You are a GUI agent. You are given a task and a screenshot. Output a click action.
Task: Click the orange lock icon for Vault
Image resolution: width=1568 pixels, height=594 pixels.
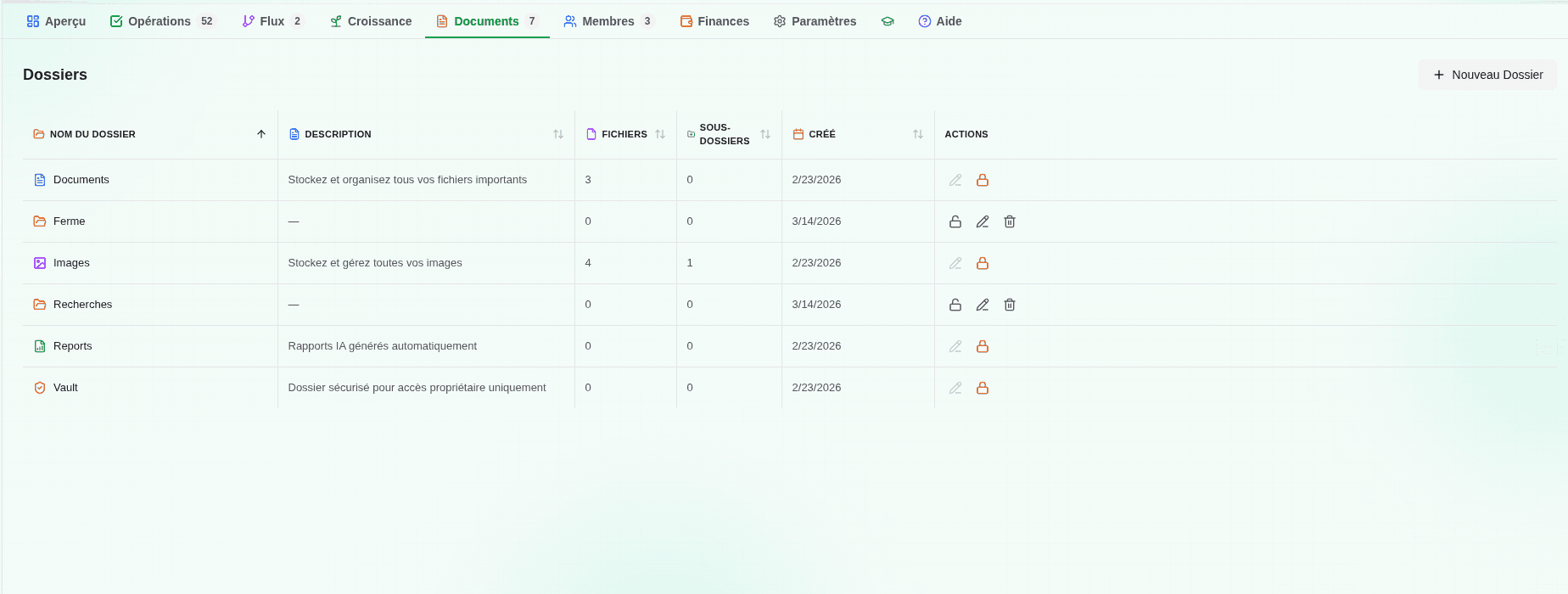(983, 388)
